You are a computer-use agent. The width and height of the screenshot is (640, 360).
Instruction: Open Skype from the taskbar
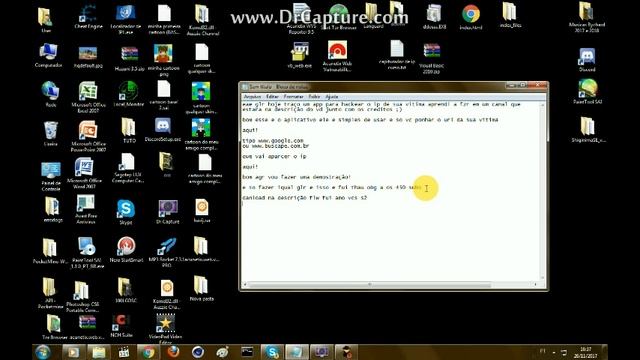tap(271, 352)
